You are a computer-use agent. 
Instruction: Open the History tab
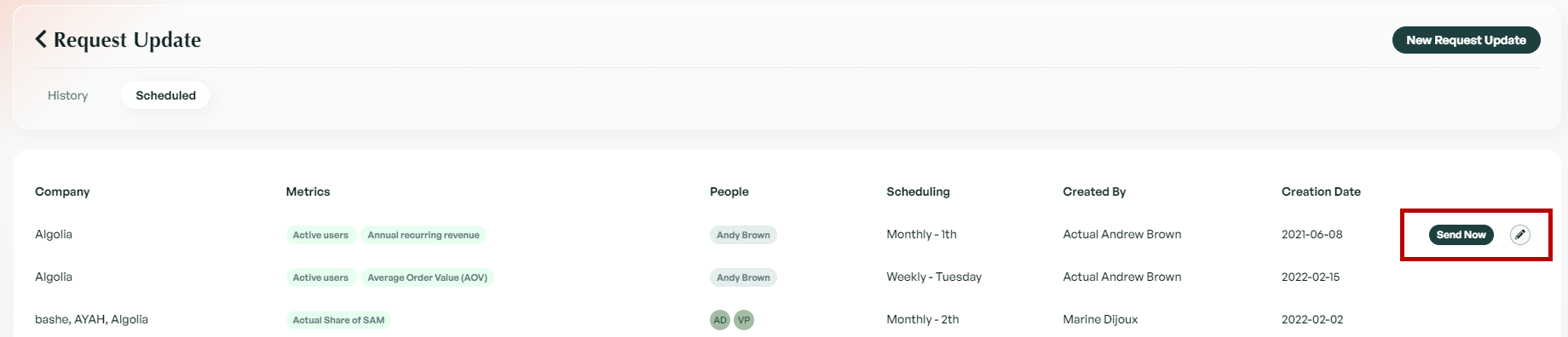tap(68, 95)
